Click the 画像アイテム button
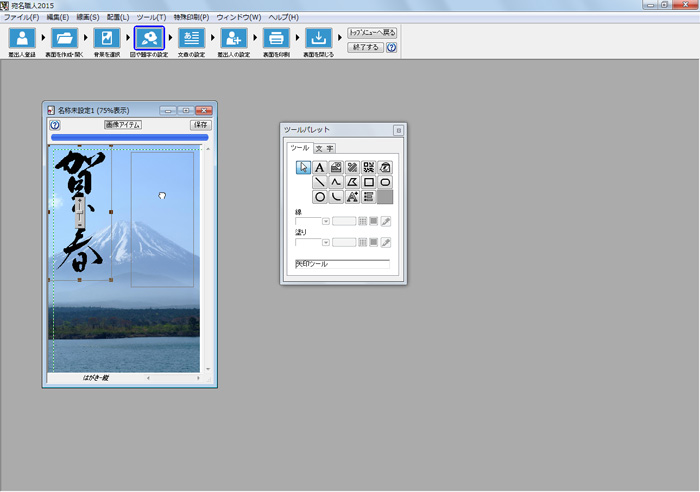 point(123,125)
